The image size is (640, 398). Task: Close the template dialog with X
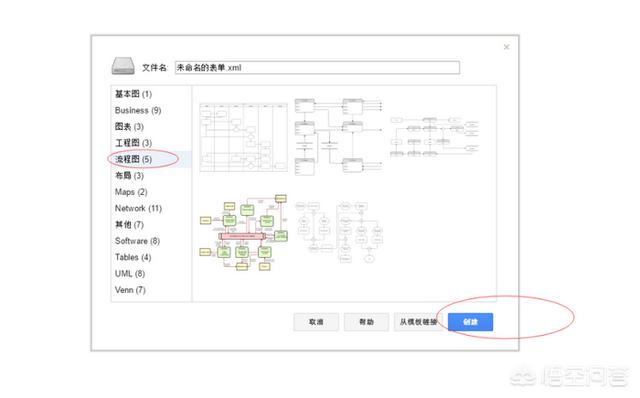pos(506,47)
